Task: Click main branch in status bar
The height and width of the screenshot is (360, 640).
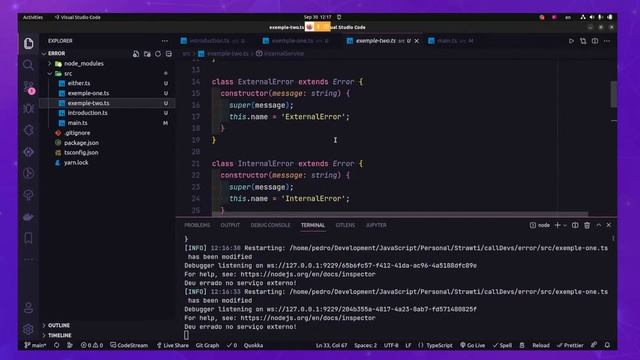Action: pos(35,345)
